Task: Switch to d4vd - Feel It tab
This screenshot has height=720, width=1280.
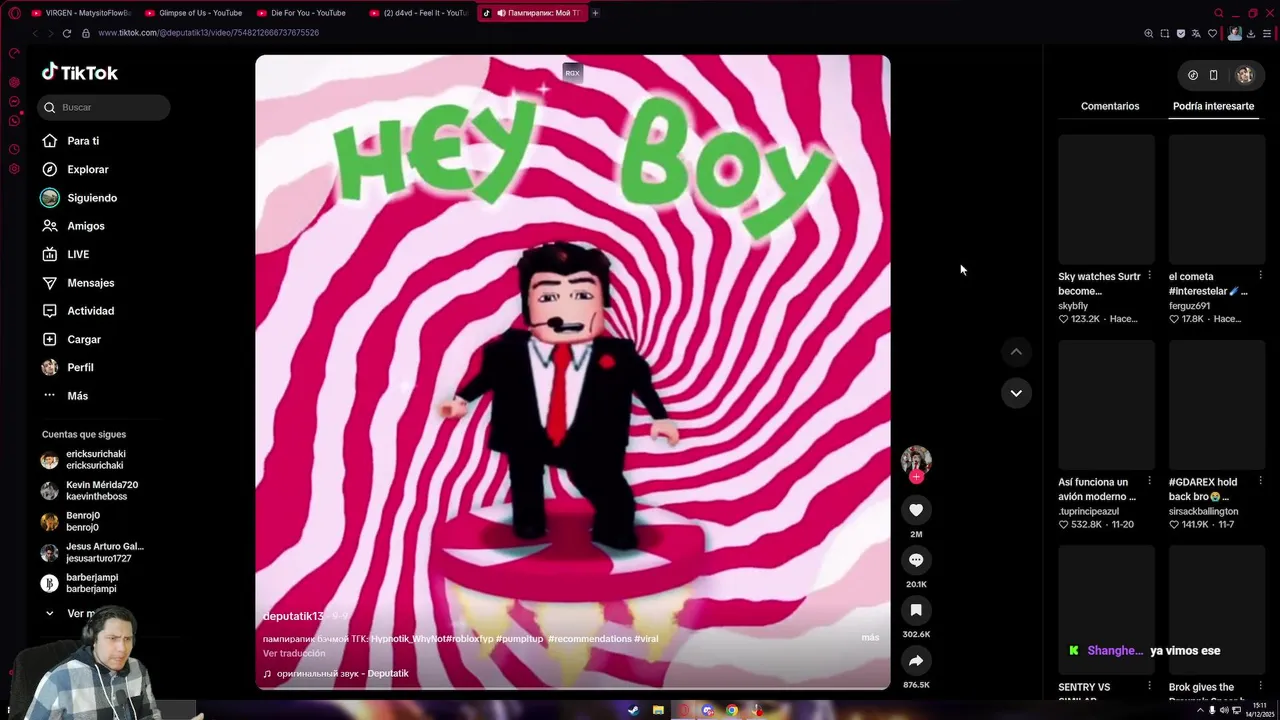Action: click(419, 13)
